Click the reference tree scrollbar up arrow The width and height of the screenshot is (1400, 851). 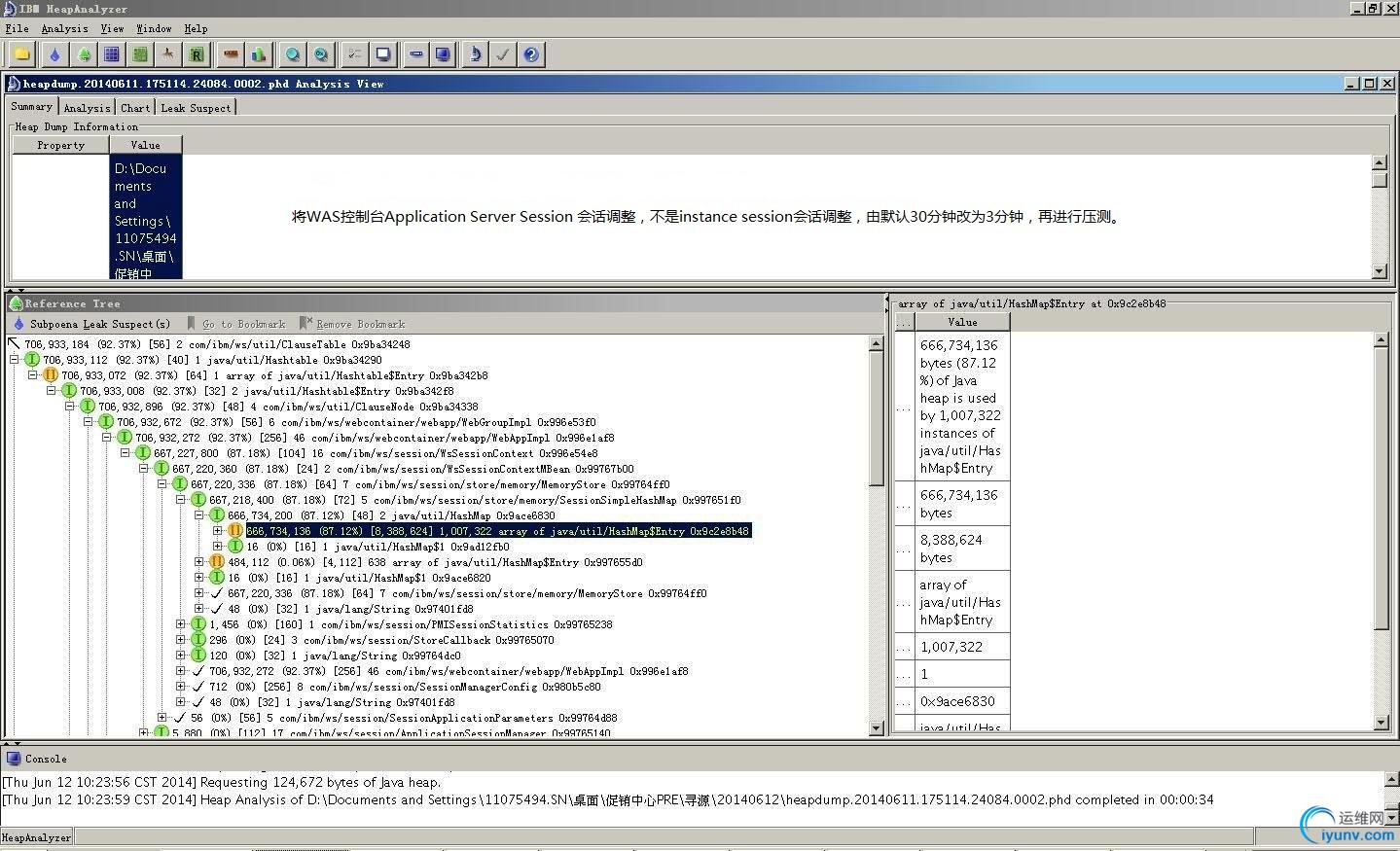(x=876, y=343)
